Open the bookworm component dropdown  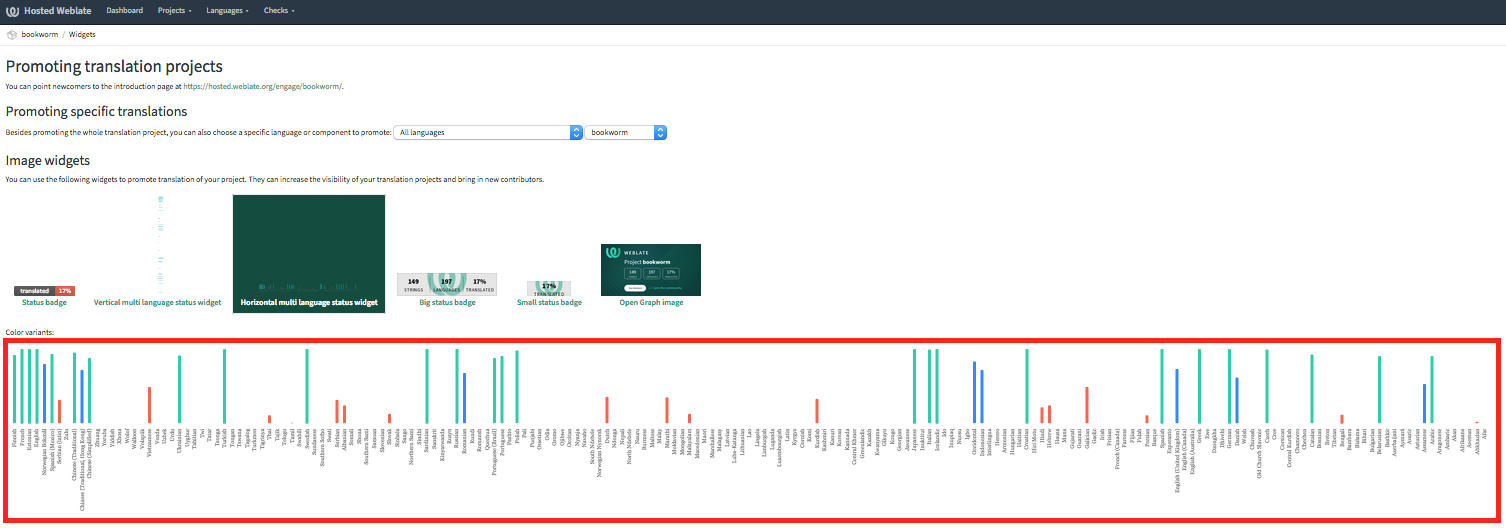coord(626,132)
